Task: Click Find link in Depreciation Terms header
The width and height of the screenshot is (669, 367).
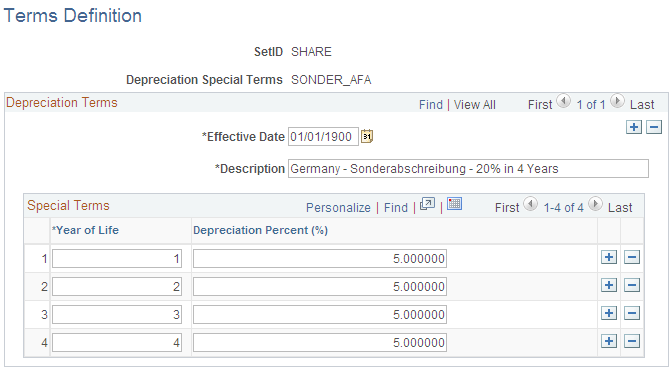Action: pos(430,105)
